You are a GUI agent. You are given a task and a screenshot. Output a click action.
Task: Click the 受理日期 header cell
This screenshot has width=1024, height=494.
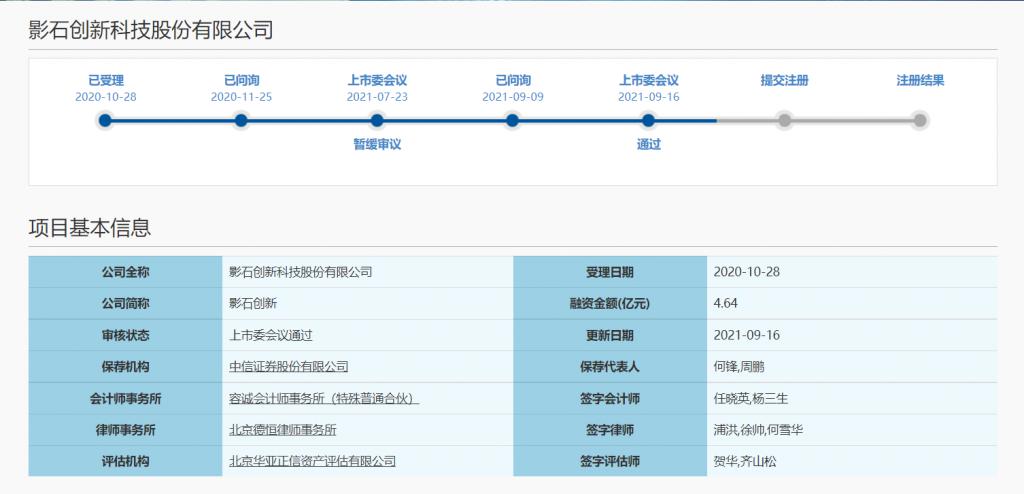pos(610,272)
